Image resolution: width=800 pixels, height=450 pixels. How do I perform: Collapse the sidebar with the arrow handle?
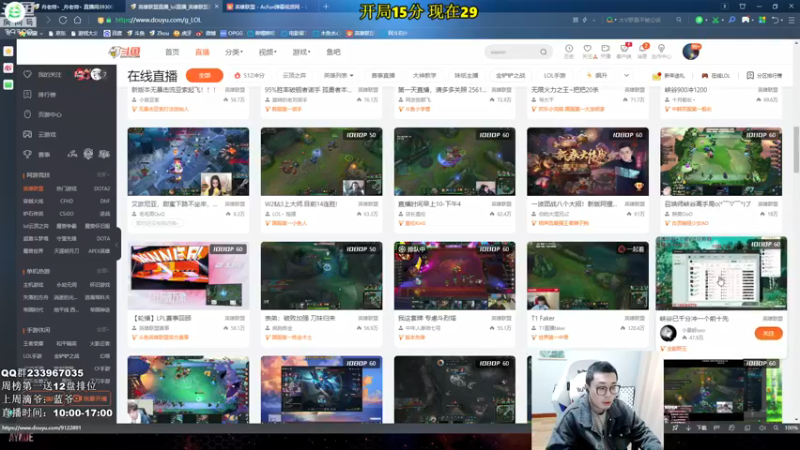point(118,245)
